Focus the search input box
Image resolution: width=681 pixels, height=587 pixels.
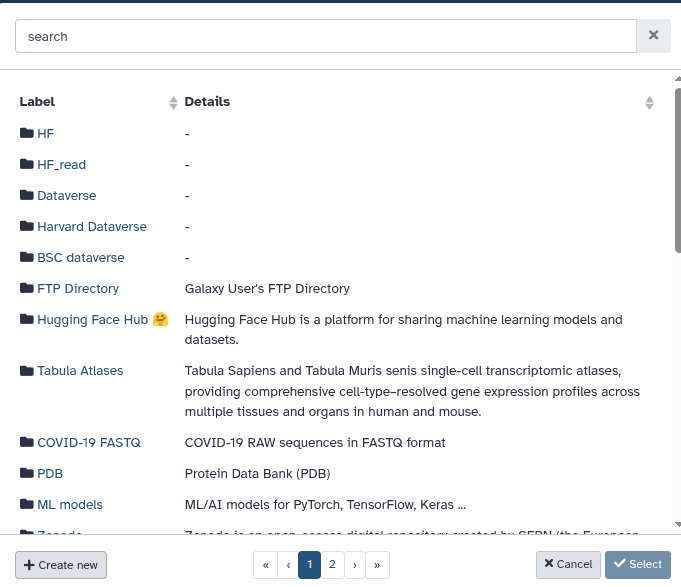[326, 36]
